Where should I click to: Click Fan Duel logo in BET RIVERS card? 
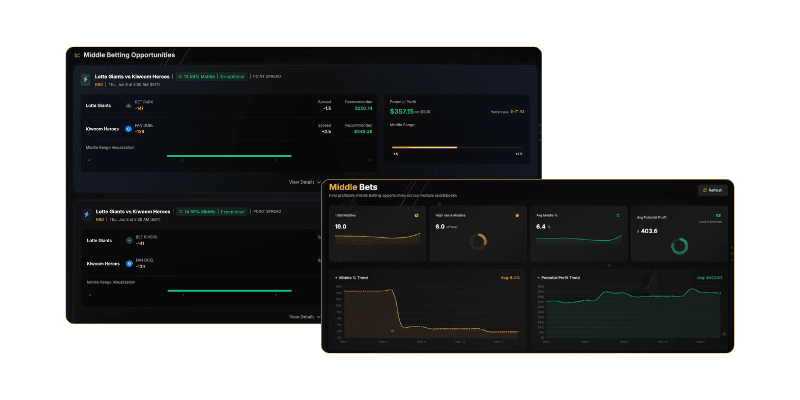coord(129,264)
